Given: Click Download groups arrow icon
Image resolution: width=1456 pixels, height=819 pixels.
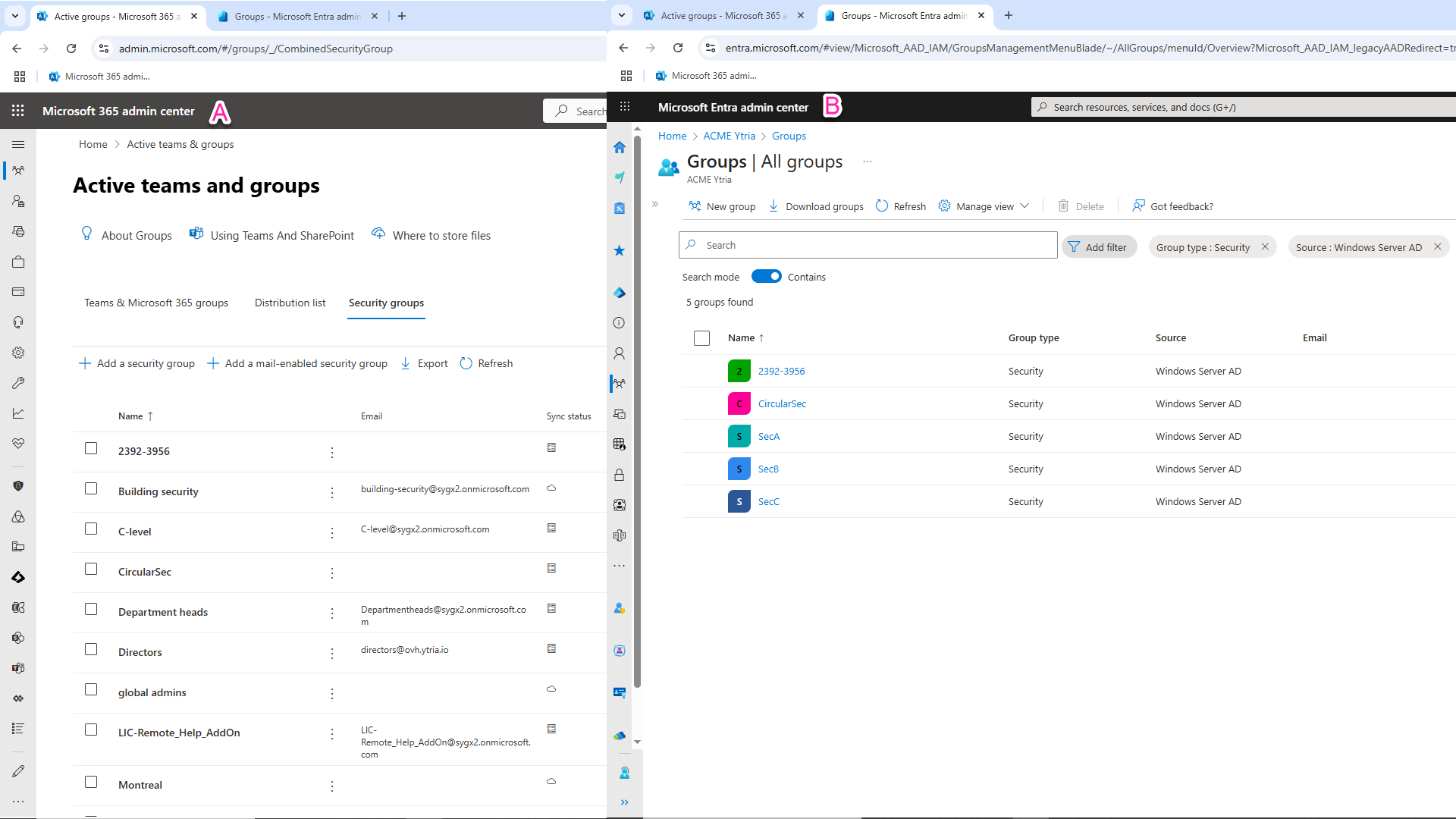Looking at the screenshot, I should pyautogui.click(x=773, y=206).
